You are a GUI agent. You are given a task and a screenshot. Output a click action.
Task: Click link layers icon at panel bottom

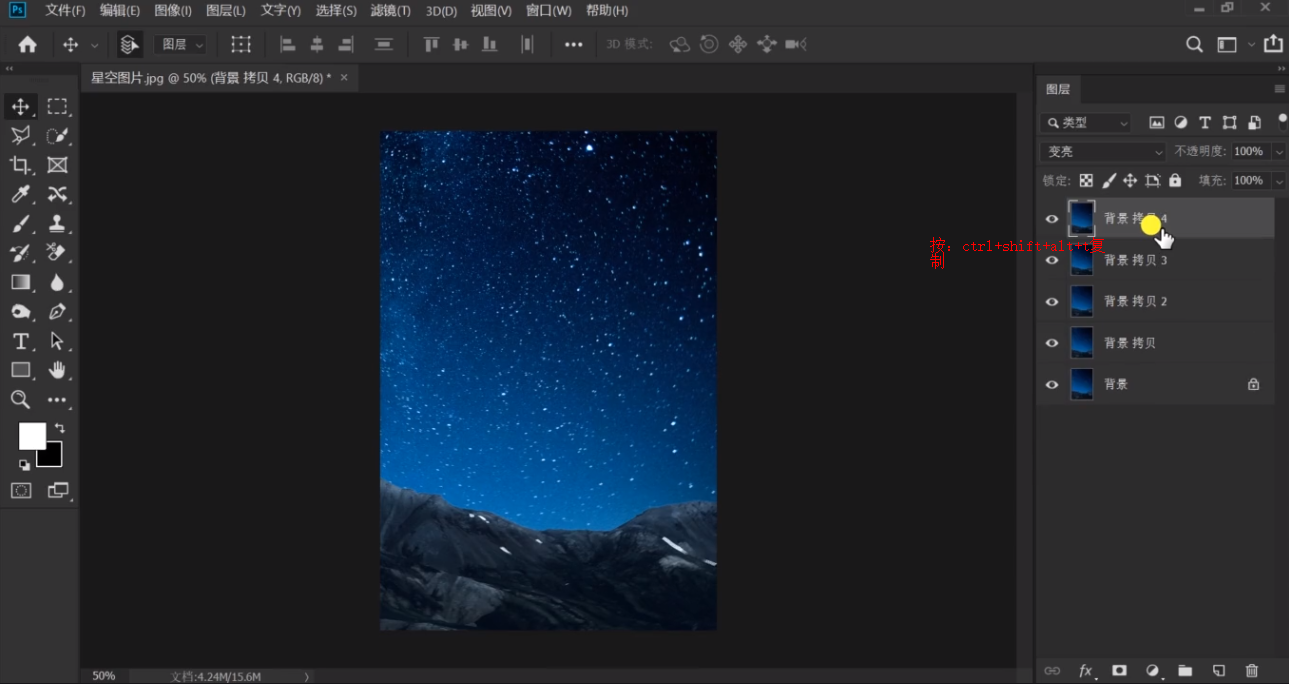click(1052, 671)
